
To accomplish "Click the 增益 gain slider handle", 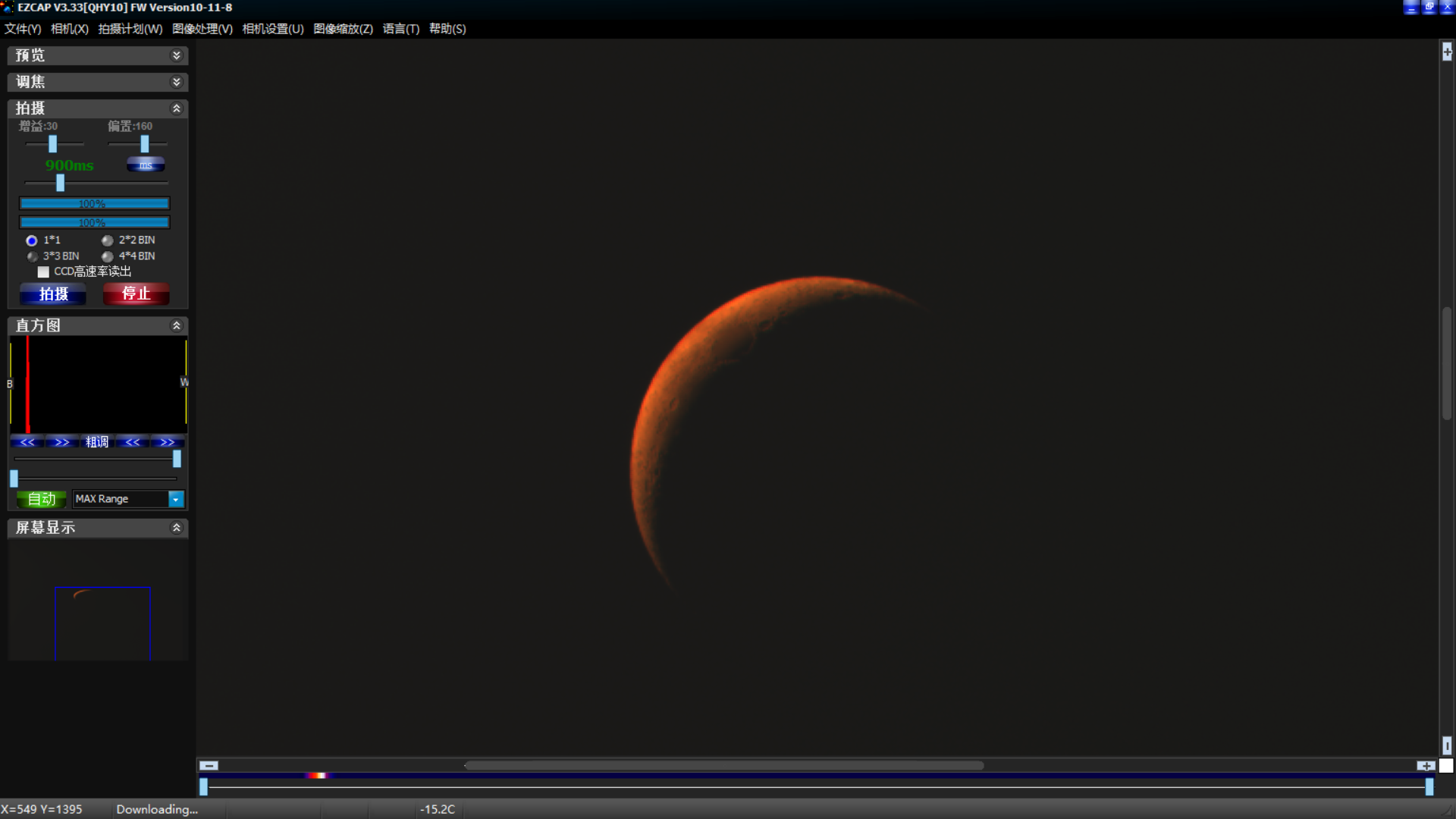I will tap(52, 144).
